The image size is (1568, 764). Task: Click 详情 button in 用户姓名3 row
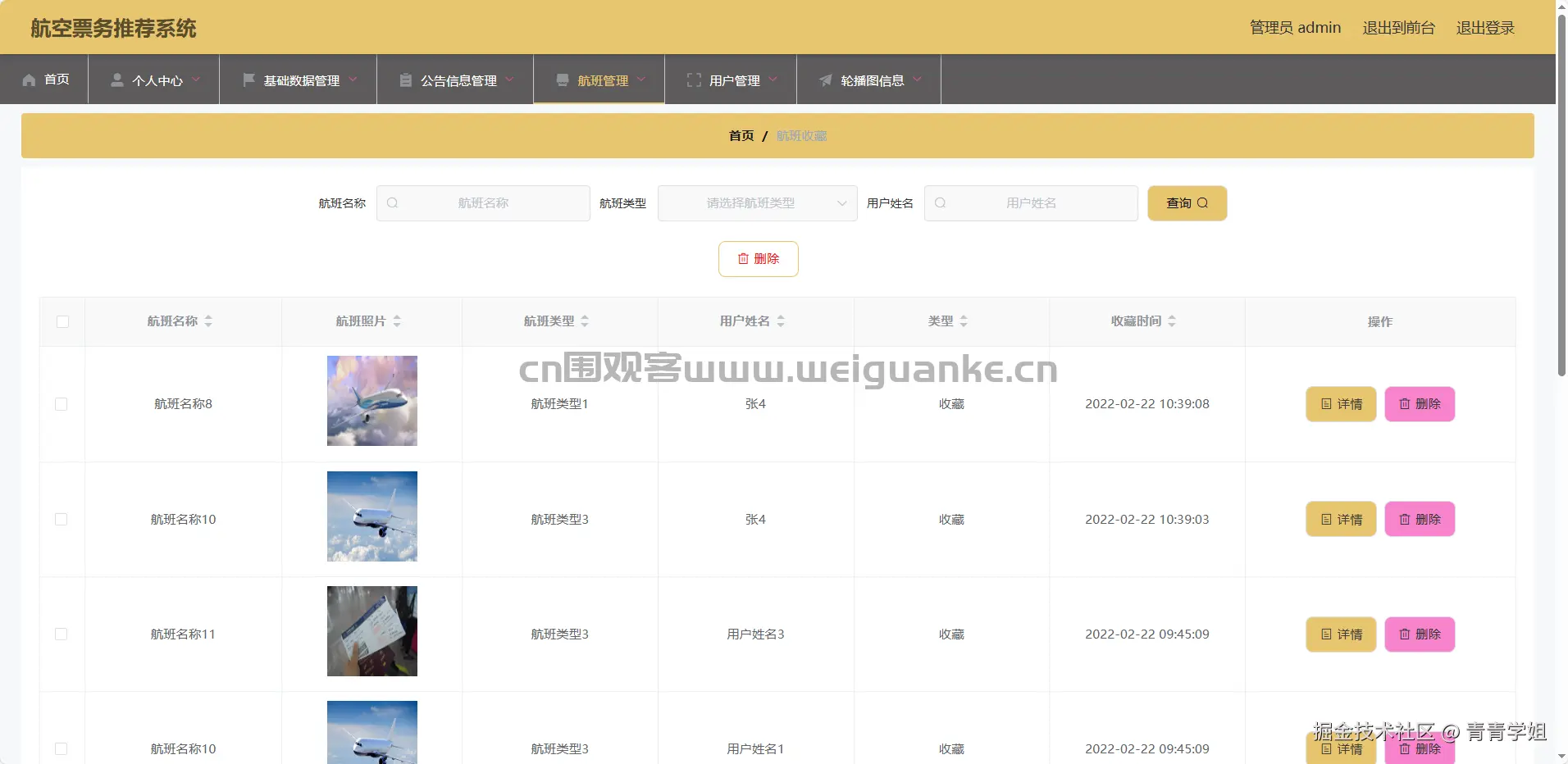coord(1341,634)
